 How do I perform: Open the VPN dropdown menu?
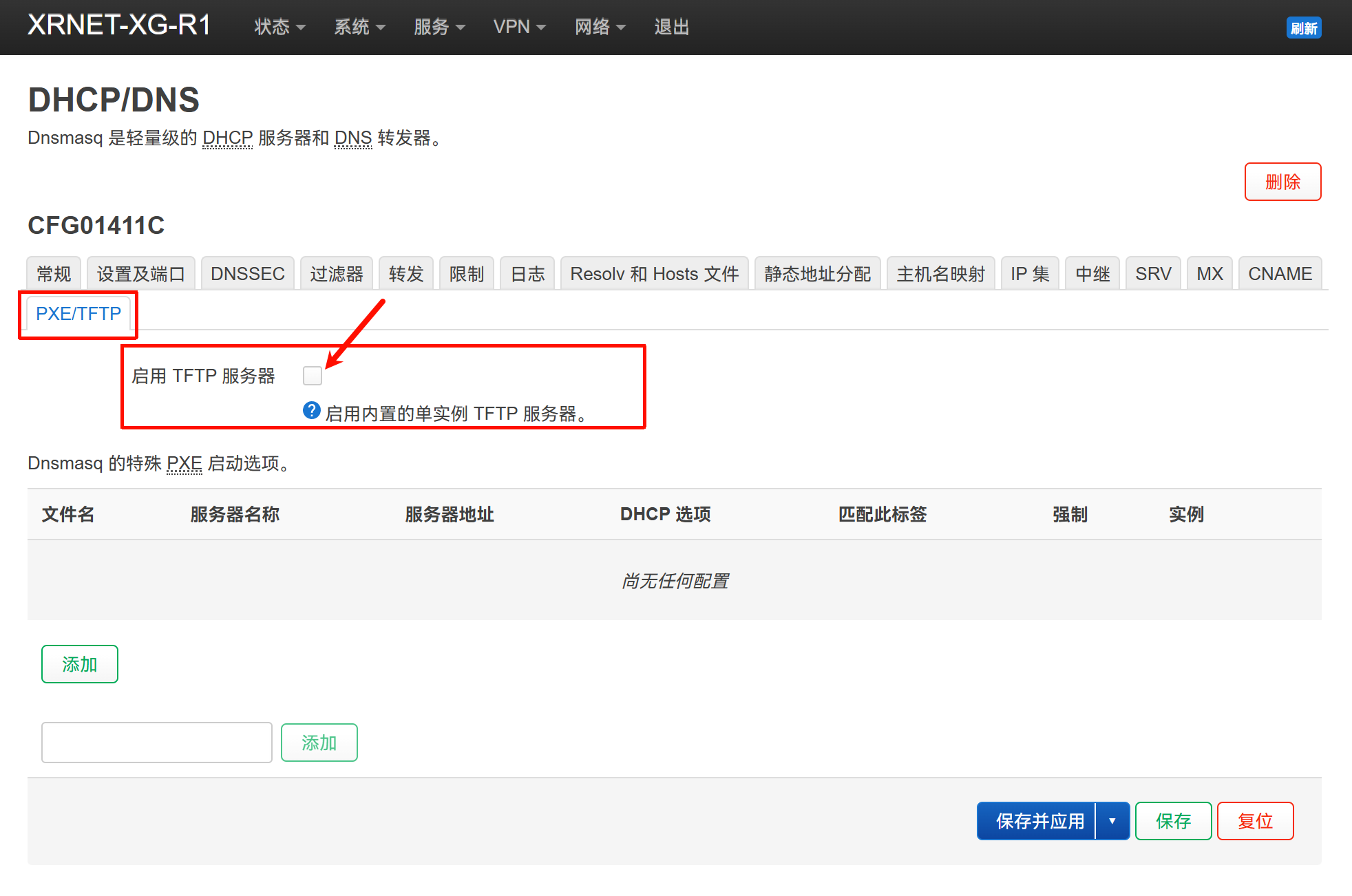519,27
